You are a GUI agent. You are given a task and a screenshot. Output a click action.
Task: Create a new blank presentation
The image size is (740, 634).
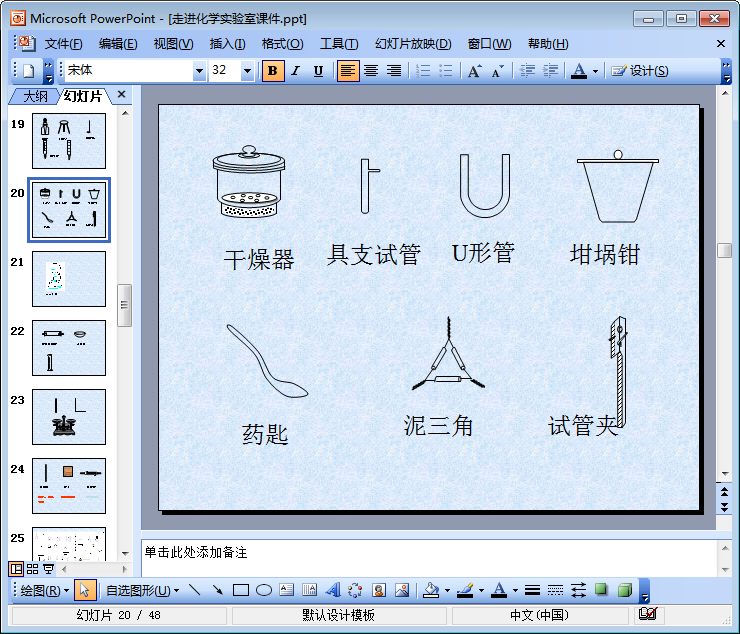point(29,71)
